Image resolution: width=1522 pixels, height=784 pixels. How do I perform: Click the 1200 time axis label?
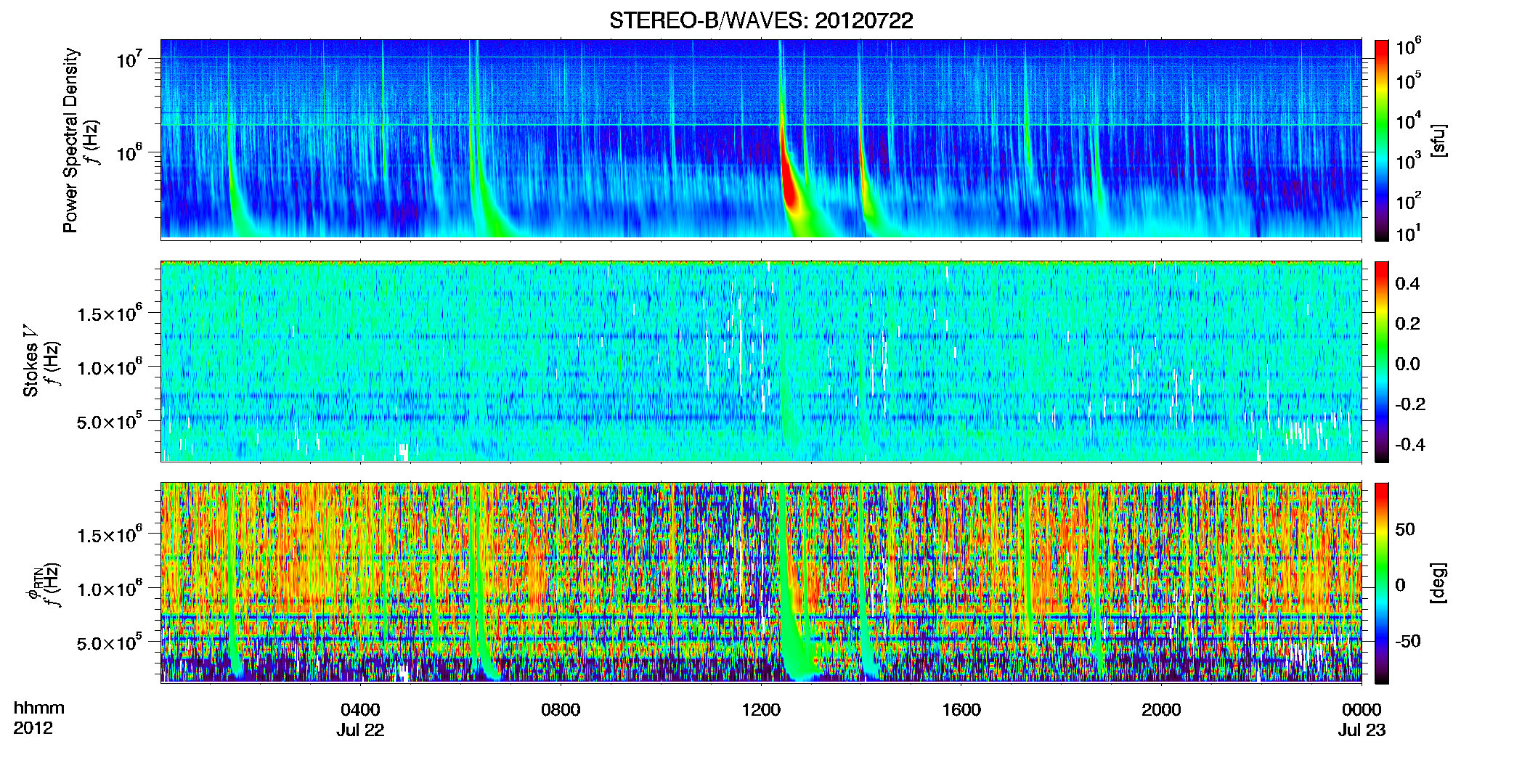pos(761,710)
